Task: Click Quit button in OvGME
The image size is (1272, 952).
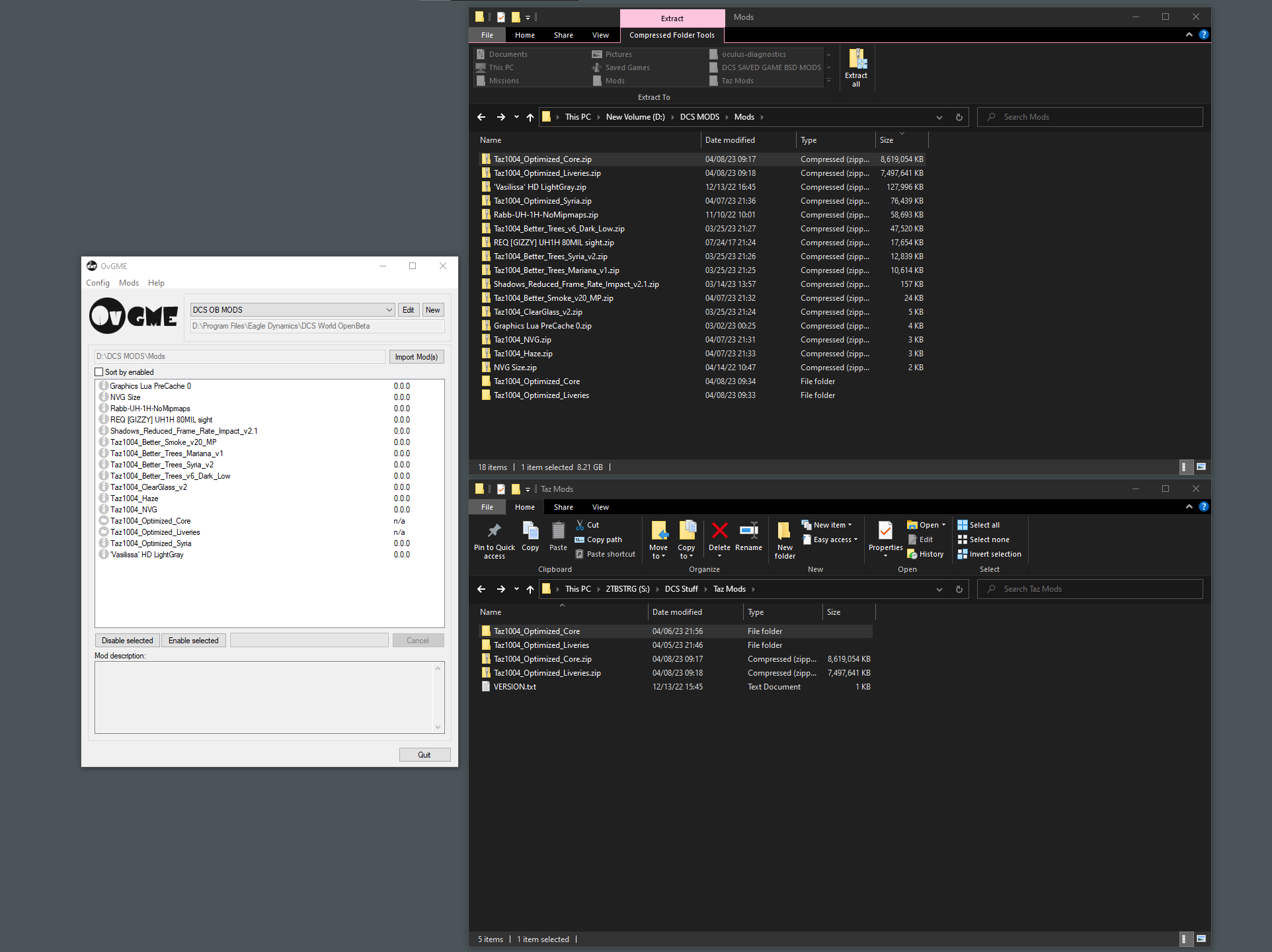Action: (x=424, y=755)
